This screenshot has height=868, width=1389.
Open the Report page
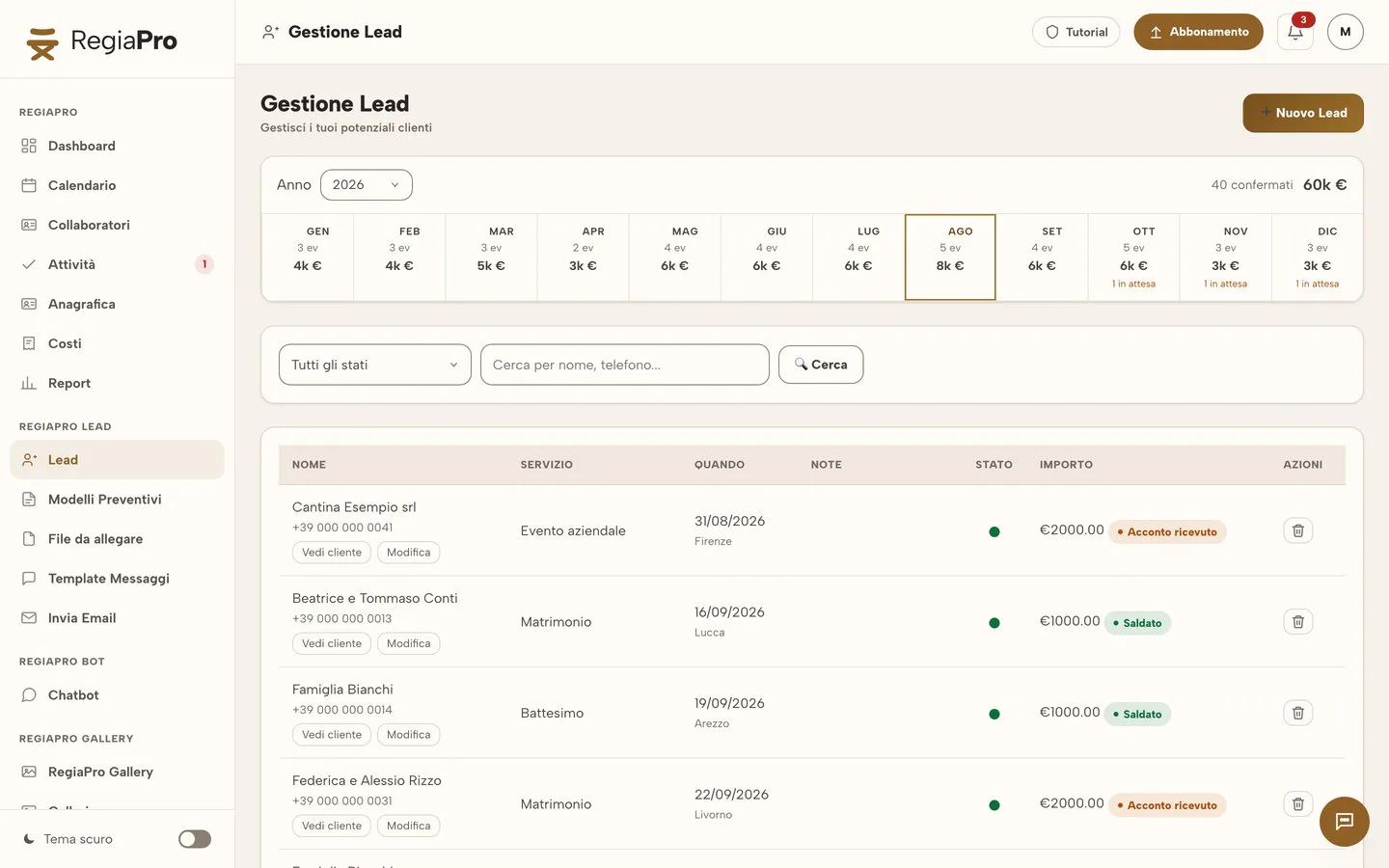point(117,383)
